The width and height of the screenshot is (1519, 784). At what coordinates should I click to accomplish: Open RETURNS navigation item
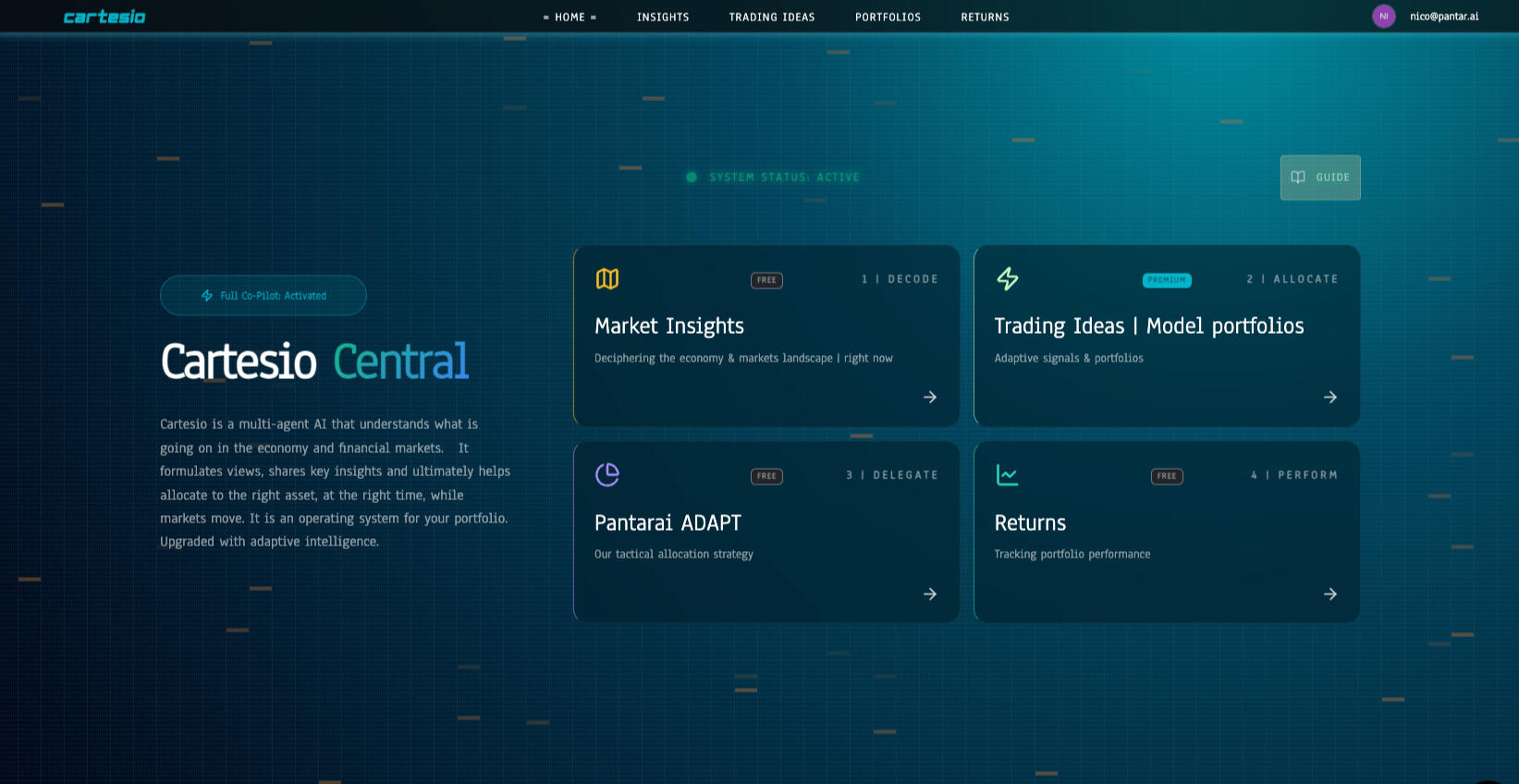coord(985,17)
